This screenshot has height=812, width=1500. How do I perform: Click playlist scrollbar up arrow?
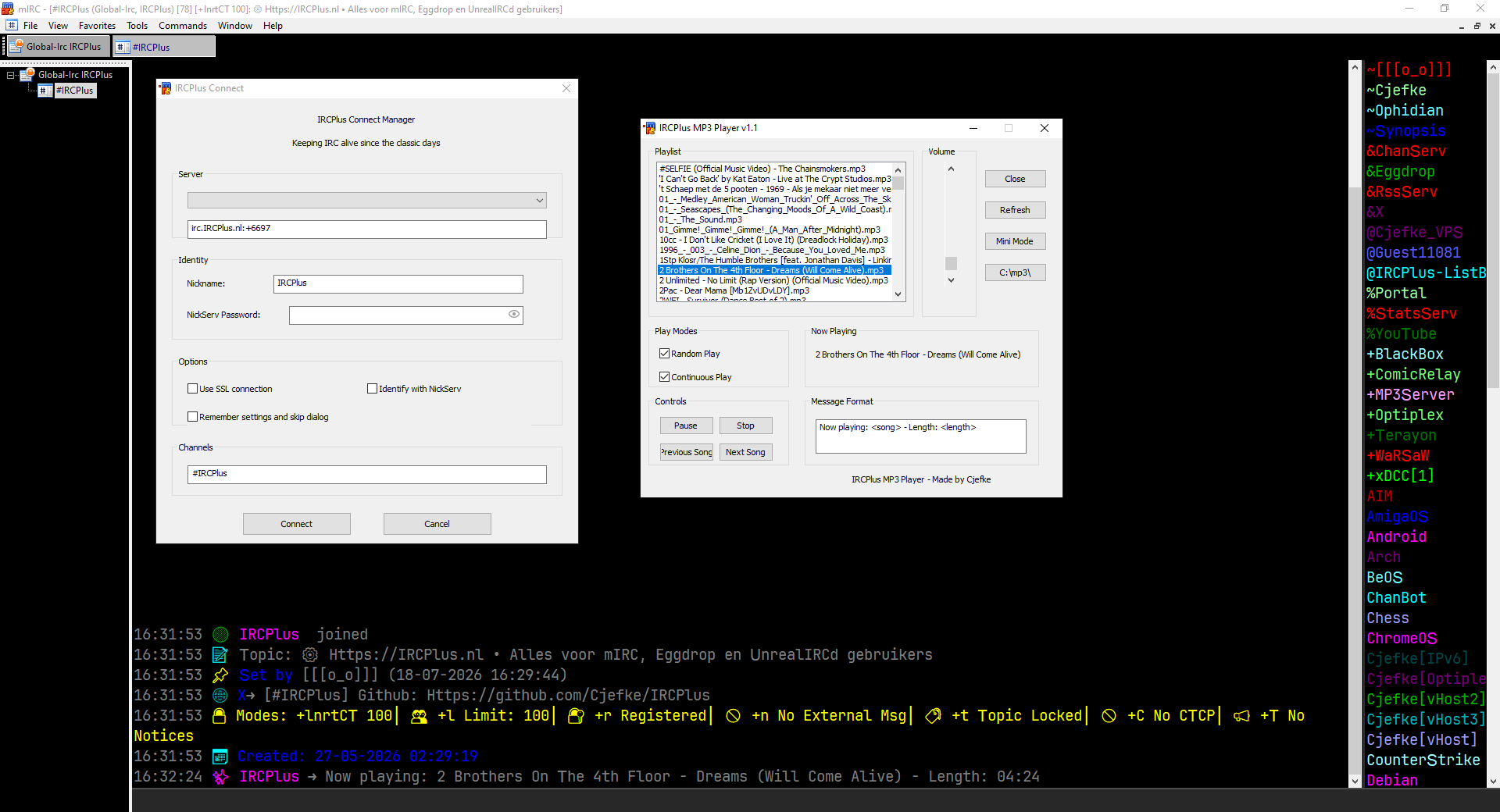pos(898,169)
